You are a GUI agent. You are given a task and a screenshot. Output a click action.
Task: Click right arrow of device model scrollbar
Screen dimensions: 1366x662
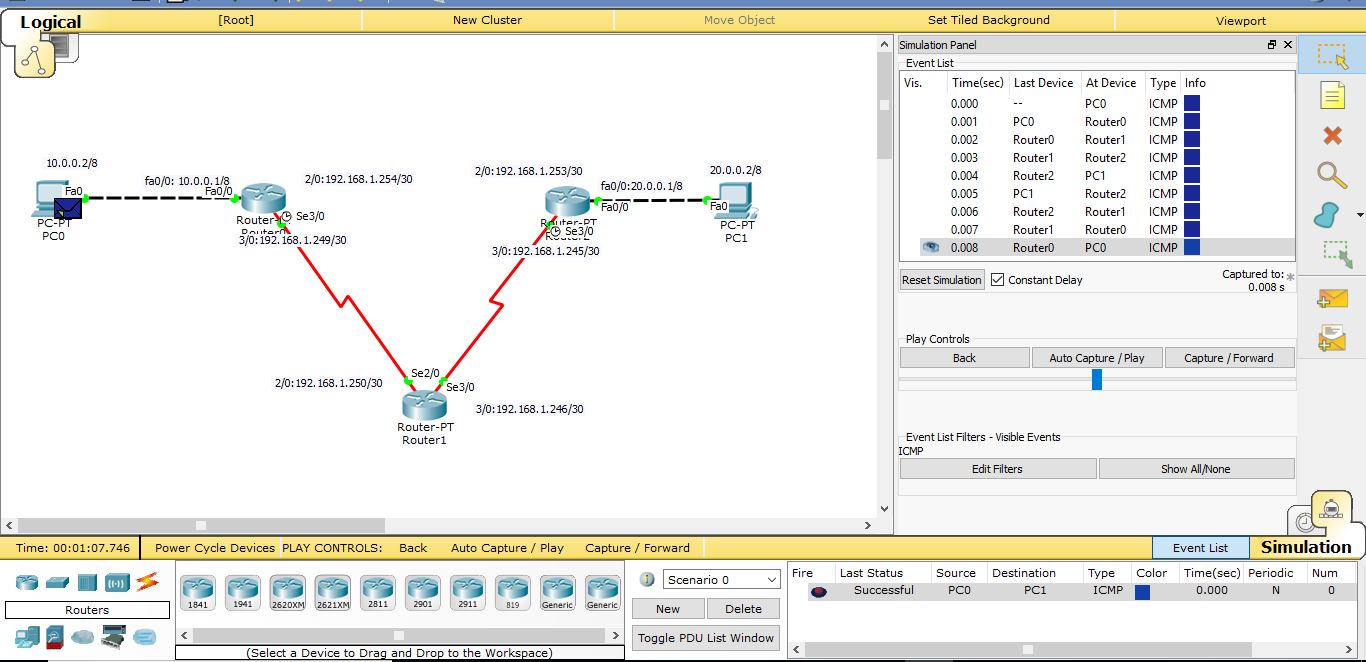pyautogui.click(x=615, y=635)
